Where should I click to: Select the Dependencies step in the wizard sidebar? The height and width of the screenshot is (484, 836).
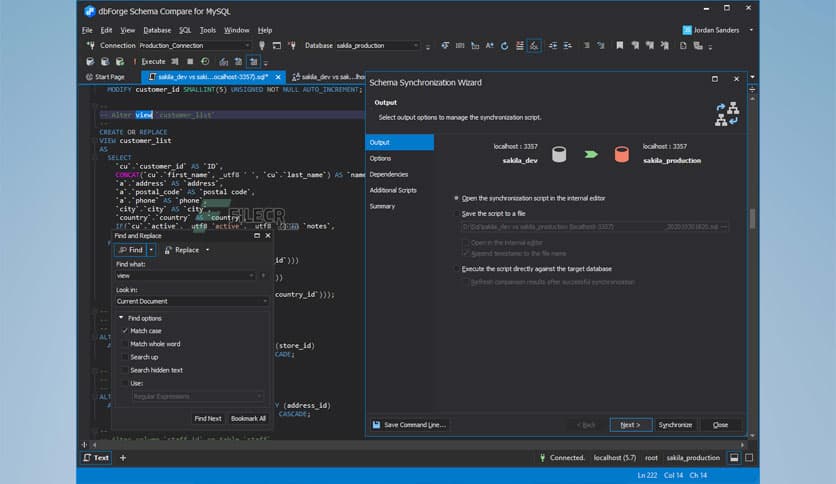[x=389, y=174]
